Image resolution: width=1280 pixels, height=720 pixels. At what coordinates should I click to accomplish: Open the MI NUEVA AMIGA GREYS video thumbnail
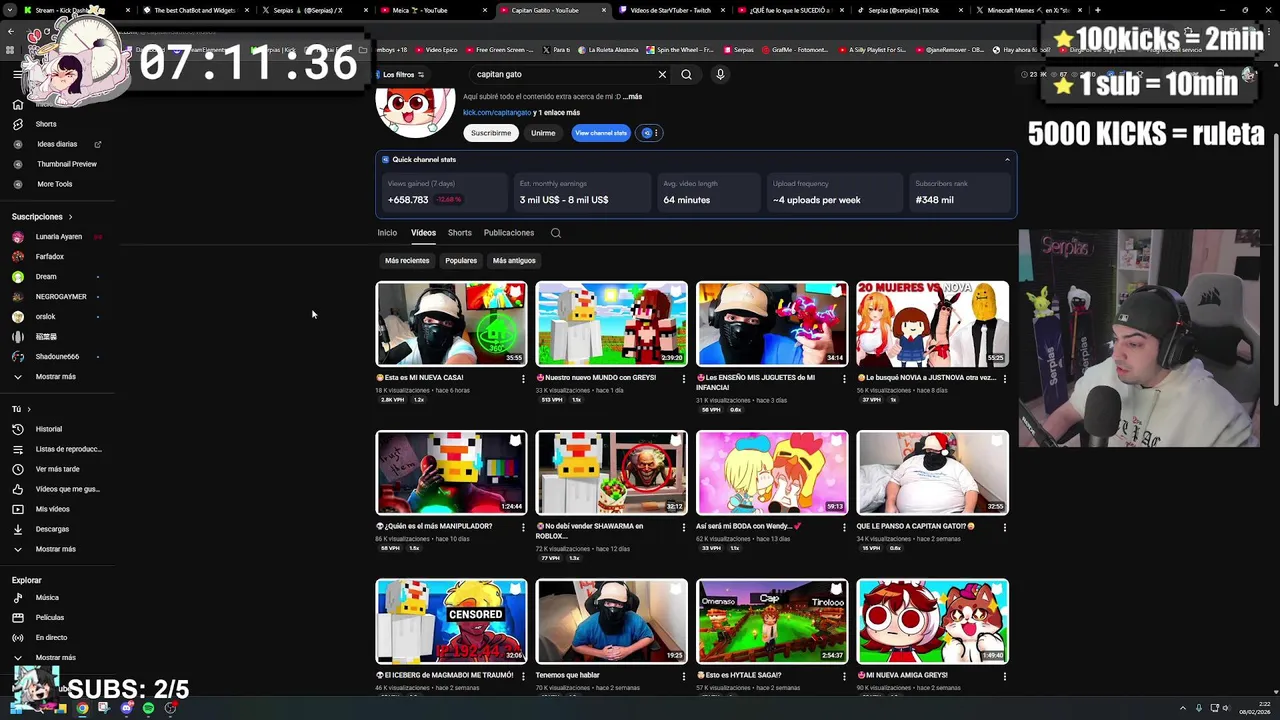[932, 621]
